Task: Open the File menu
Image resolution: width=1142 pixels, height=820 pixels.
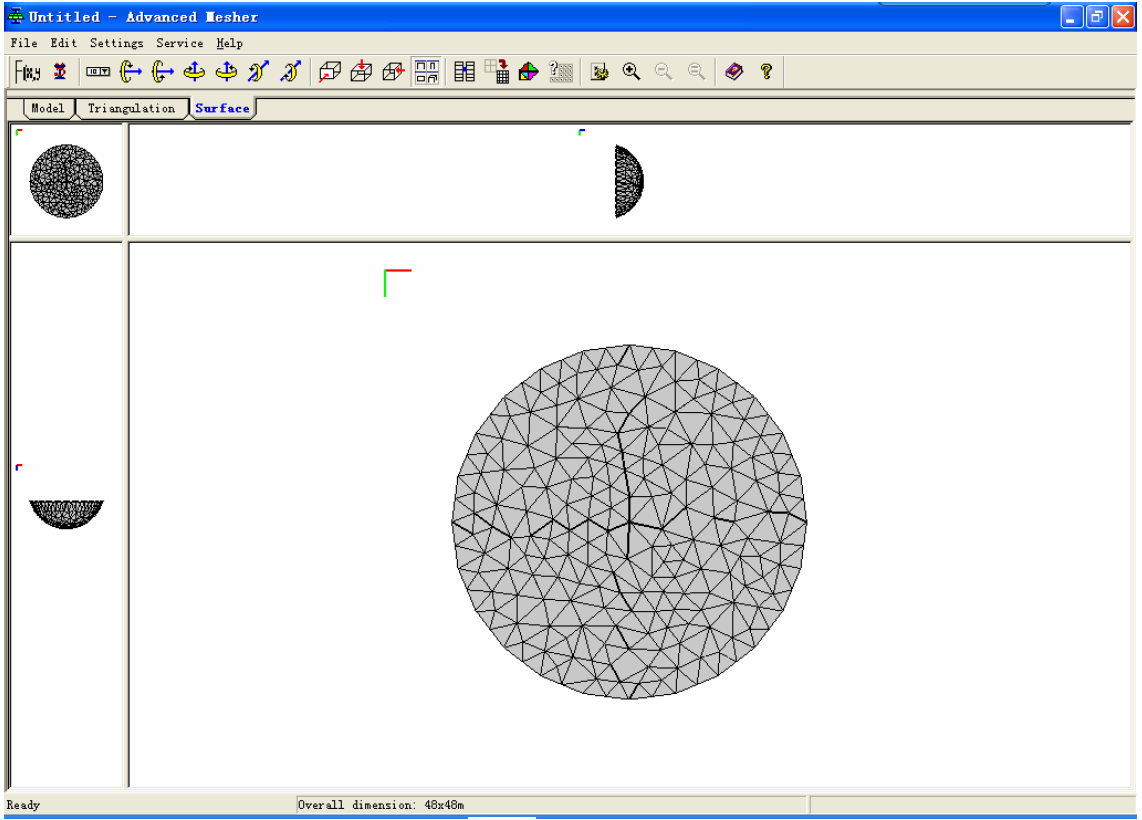Action: coord(23,44)
